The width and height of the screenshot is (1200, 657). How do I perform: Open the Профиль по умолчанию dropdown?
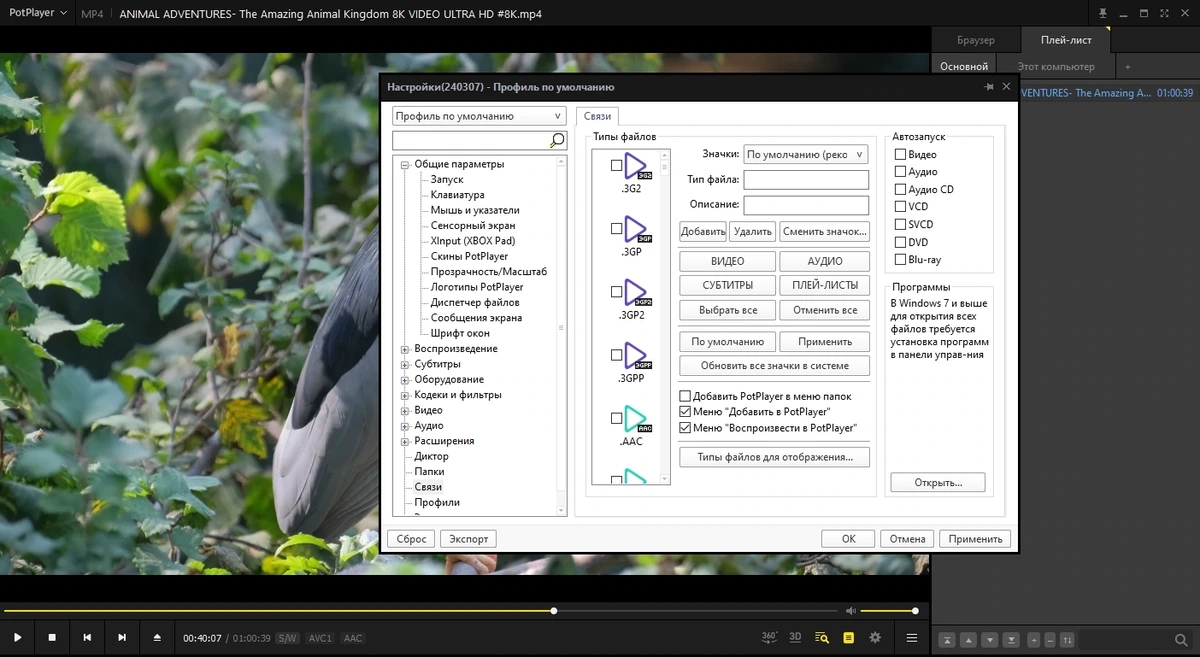(480, 116)
